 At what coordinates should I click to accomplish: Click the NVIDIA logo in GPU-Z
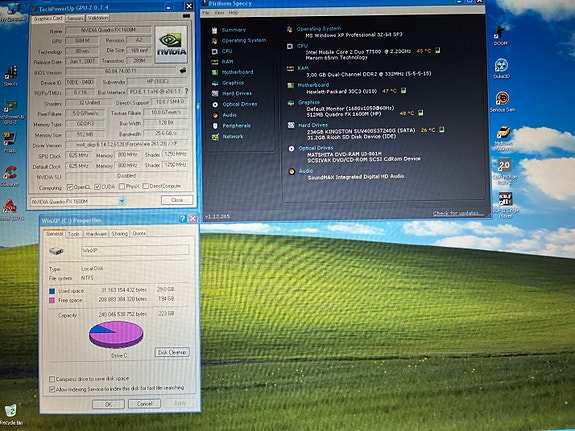tap(171, 44)
